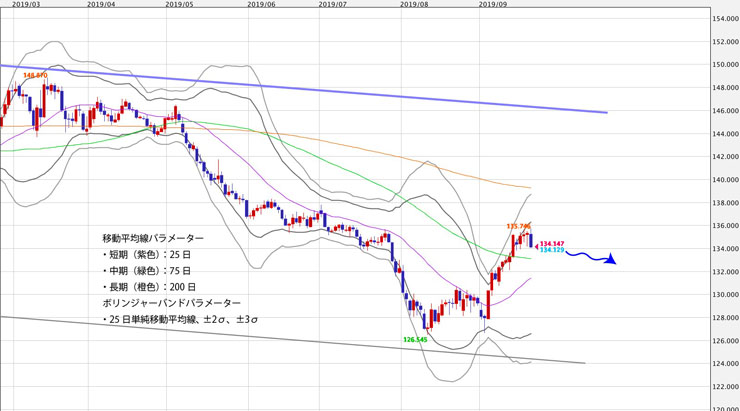Click the 150.000 price axis label
This screenshot has height=411, width=740.
click(x=726, y=65)
